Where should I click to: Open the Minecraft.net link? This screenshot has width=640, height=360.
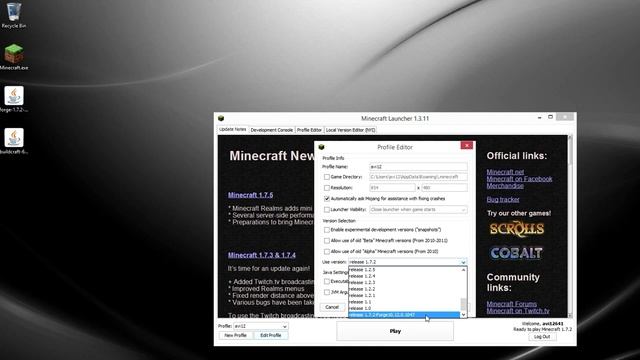pyautogui.click(x=505, y=172)
